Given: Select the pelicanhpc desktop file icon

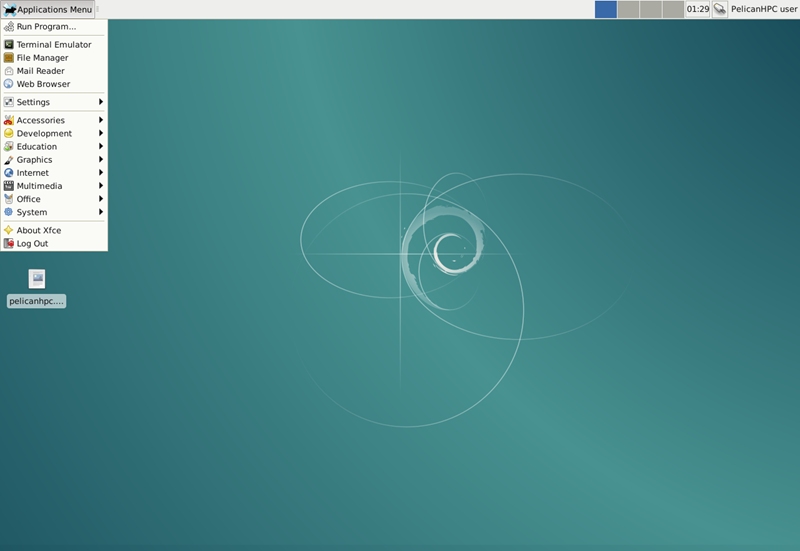Looking at the screenshot, I should tap(37, 279).
